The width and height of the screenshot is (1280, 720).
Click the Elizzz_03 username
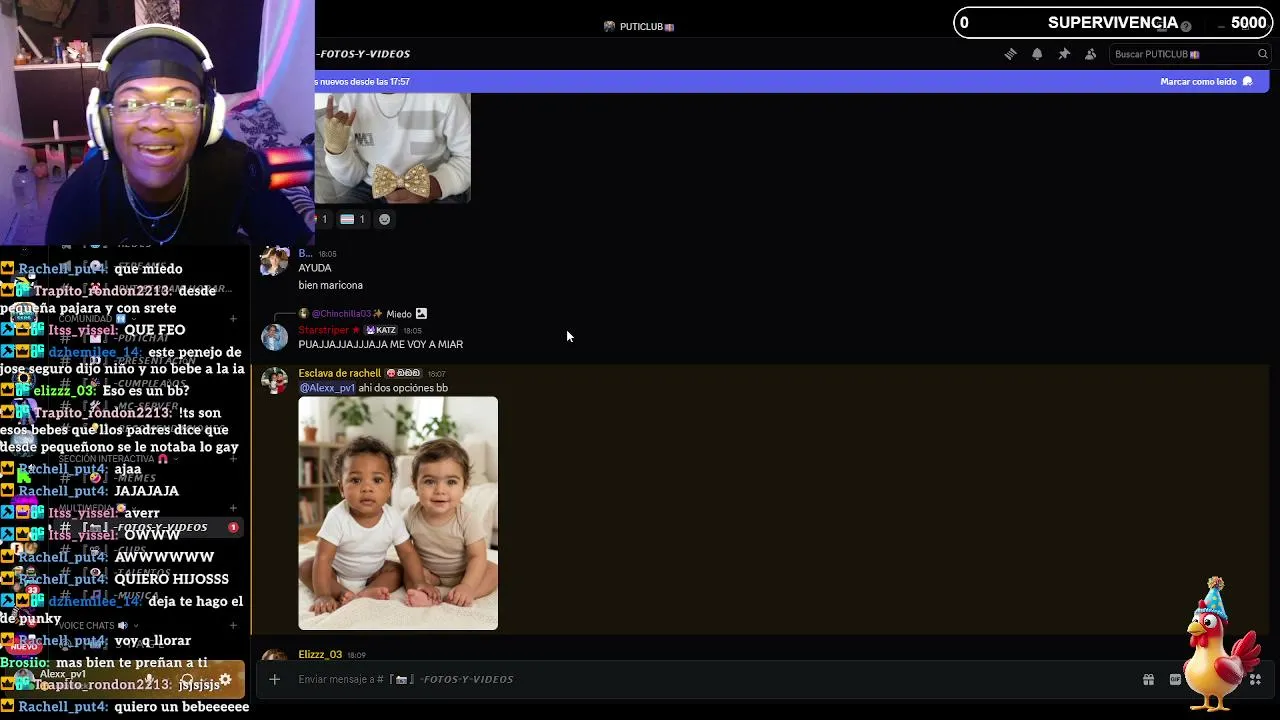coord(320,655)
